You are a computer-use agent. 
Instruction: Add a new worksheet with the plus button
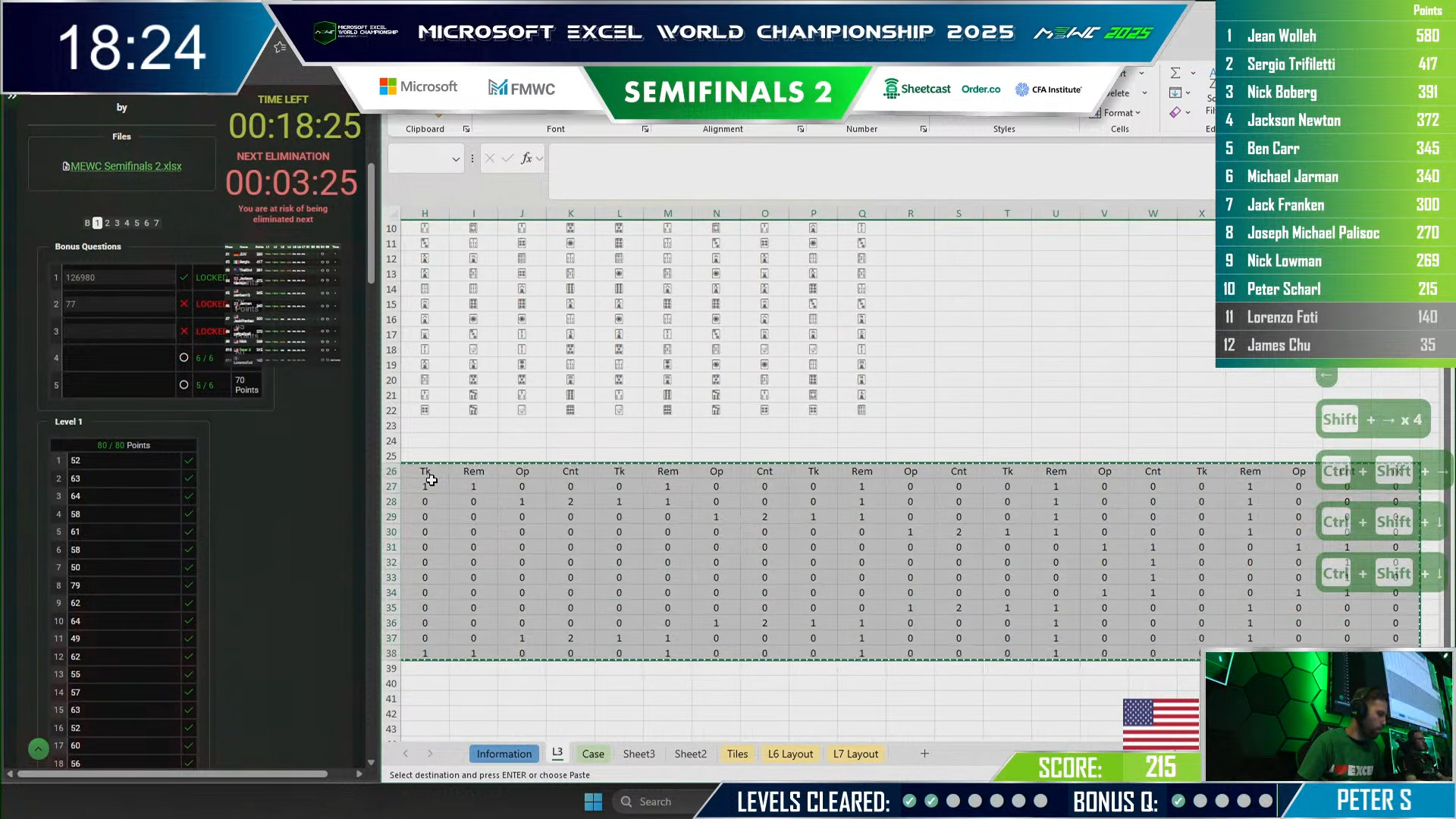[924, 754]
